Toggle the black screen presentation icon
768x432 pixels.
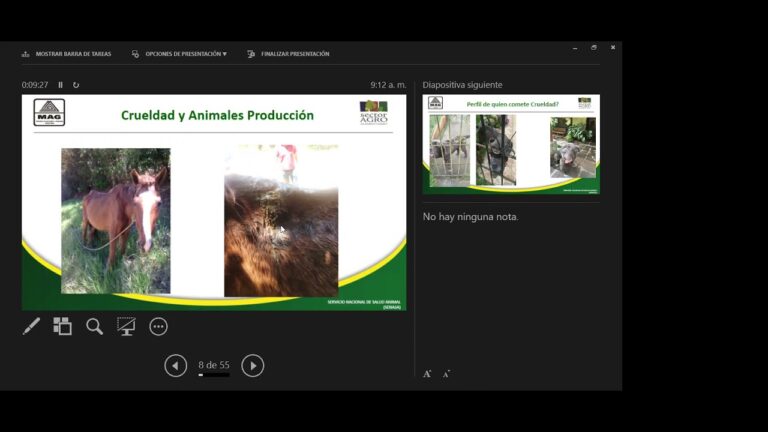coord(126,326)
